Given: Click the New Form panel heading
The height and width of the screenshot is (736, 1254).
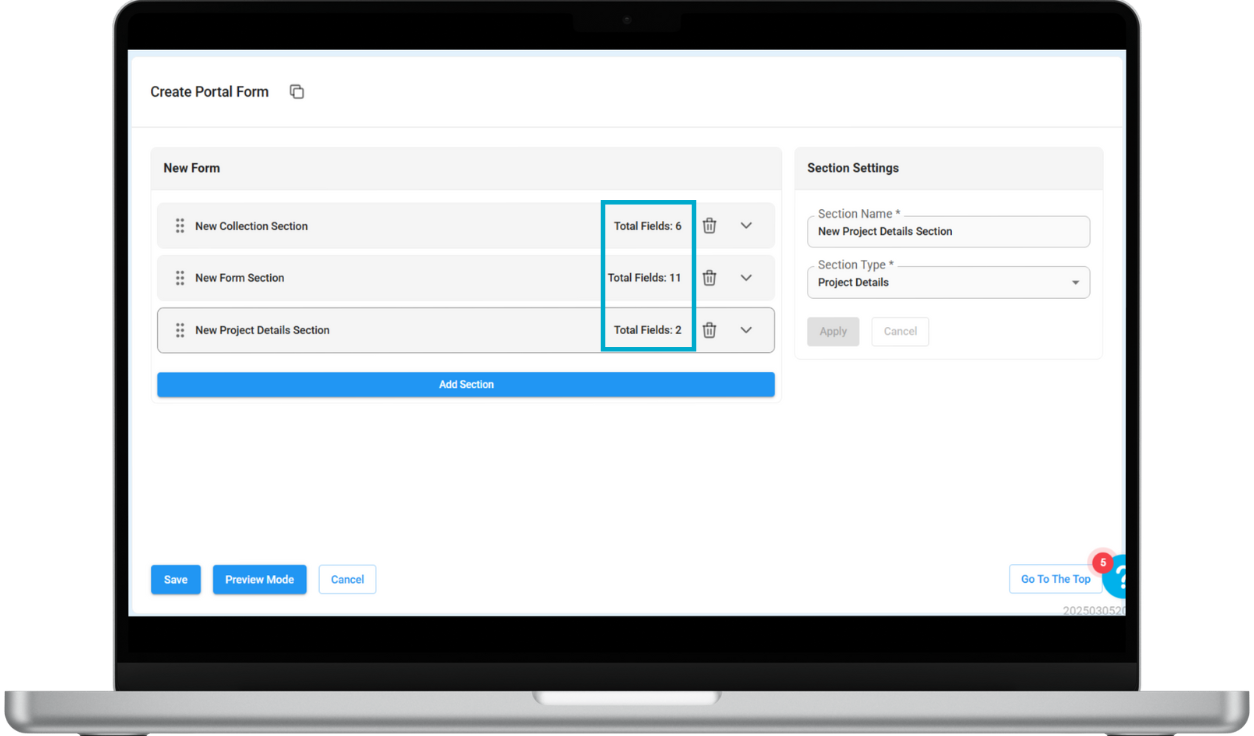Looking at the screenshot, I should pos(192,168).
